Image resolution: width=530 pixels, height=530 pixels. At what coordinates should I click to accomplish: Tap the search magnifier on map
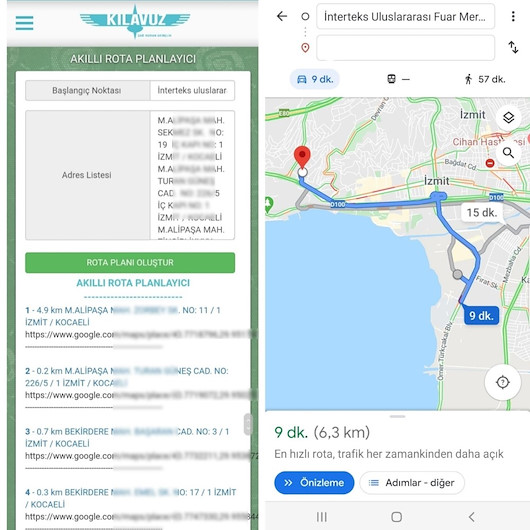click(508, 153)
